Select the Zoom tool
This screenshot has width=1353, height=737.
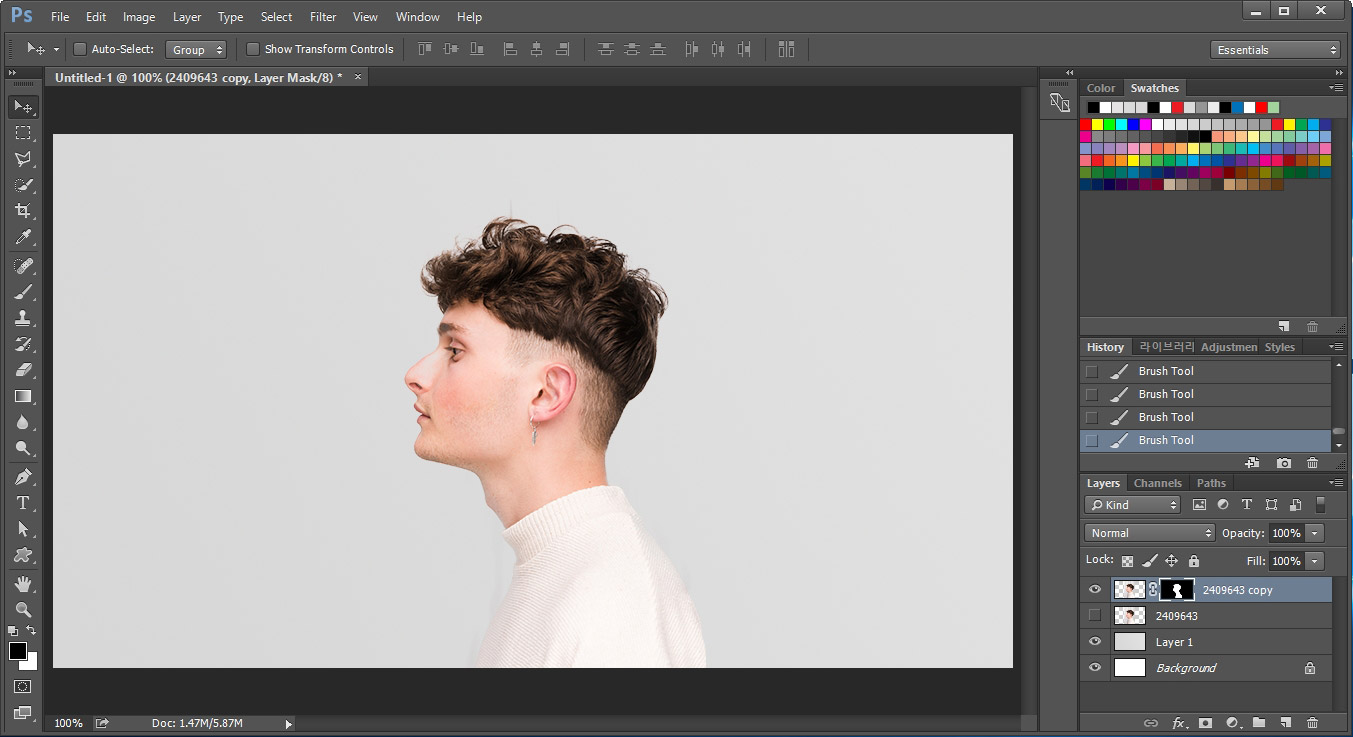pos(23,610)
